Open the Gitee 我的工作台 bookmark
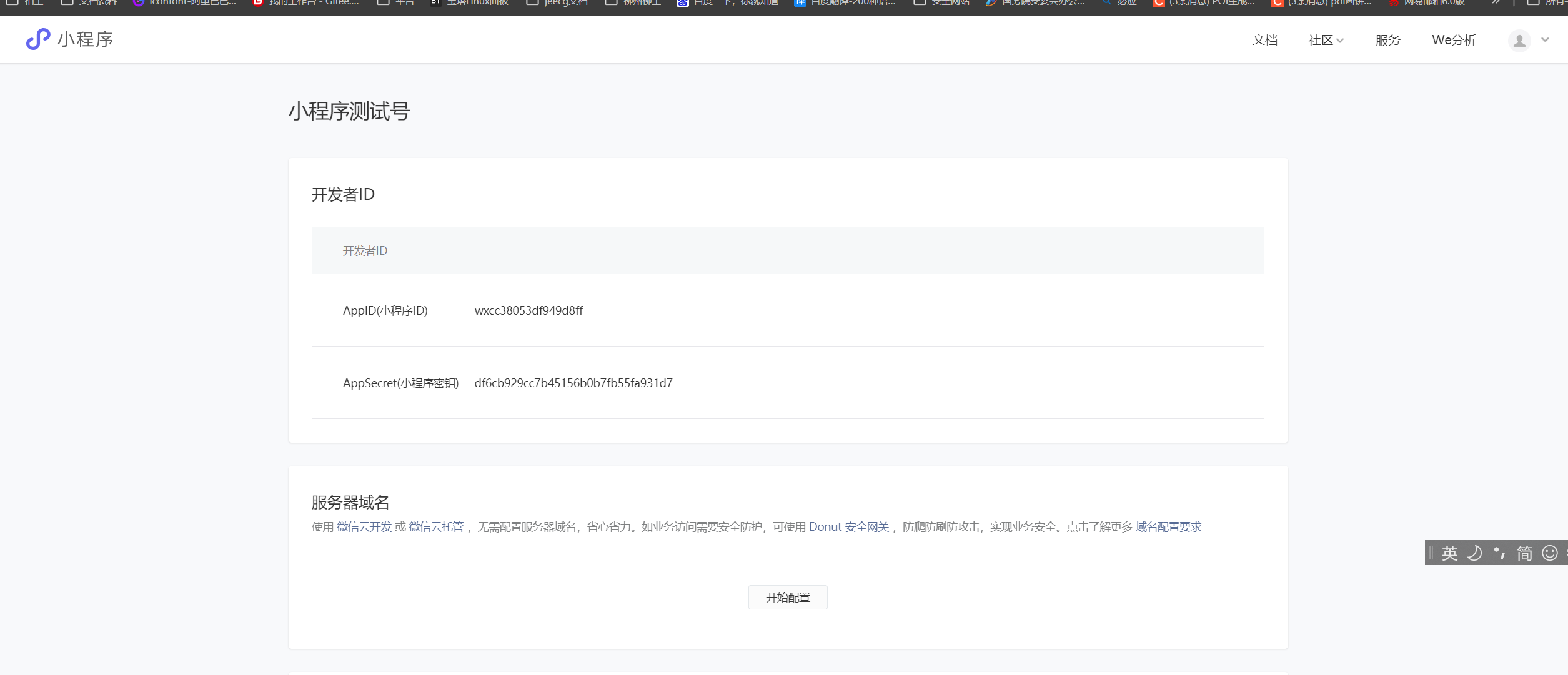This screenshot has width=1568, height=675. click(306, 3)
